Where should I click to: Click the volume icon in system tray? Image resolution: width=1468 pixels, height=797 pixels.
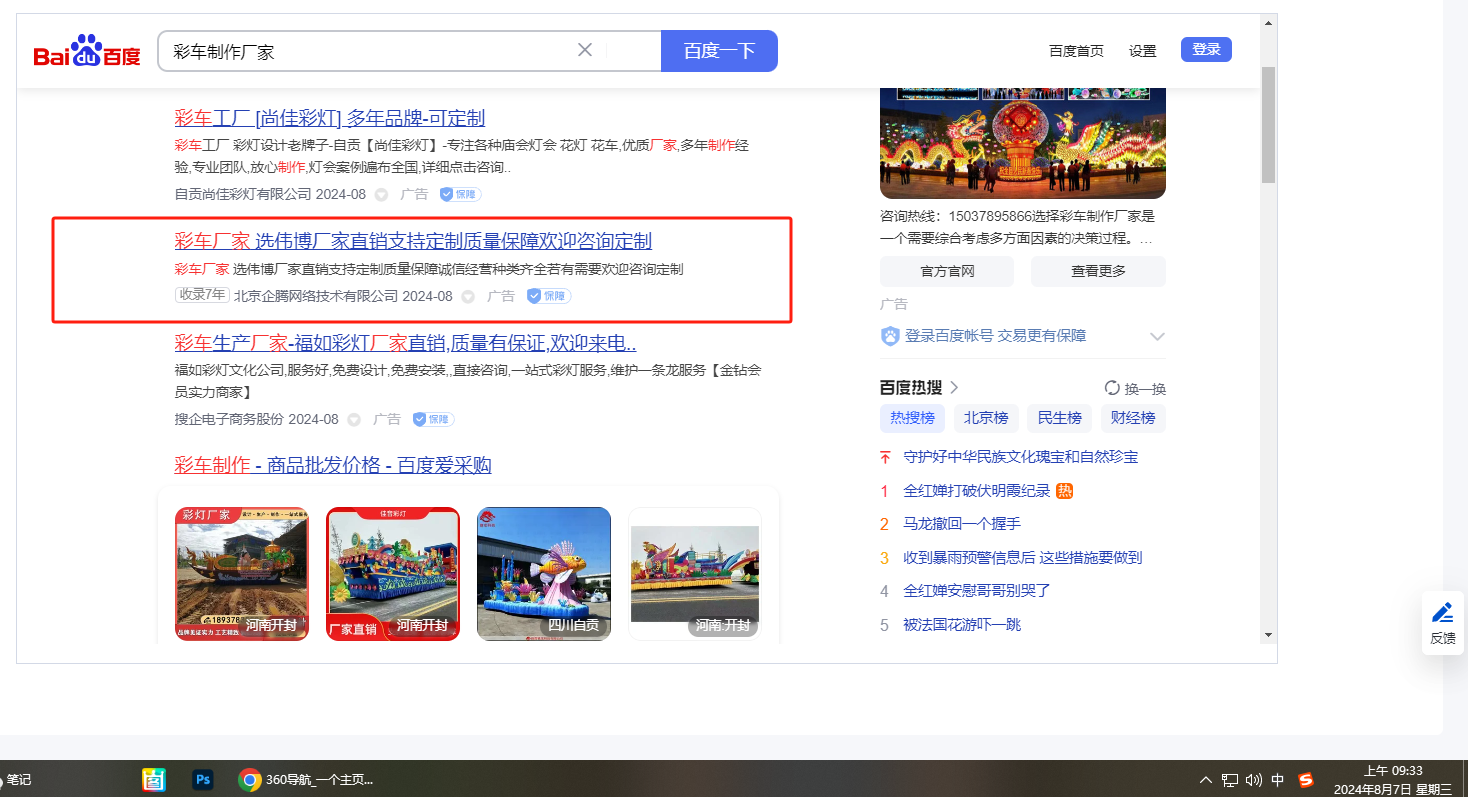point(1253,780)
